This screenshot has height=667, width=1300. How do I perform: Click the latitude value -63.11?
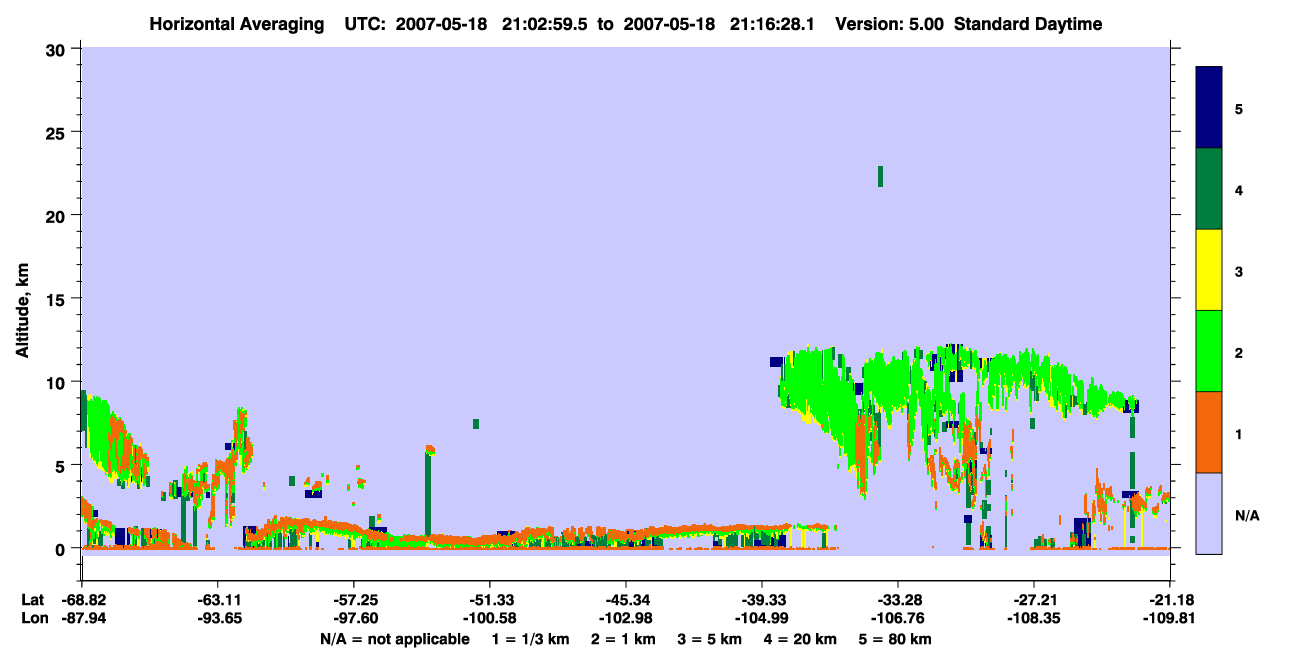click(x=218, y=600)
